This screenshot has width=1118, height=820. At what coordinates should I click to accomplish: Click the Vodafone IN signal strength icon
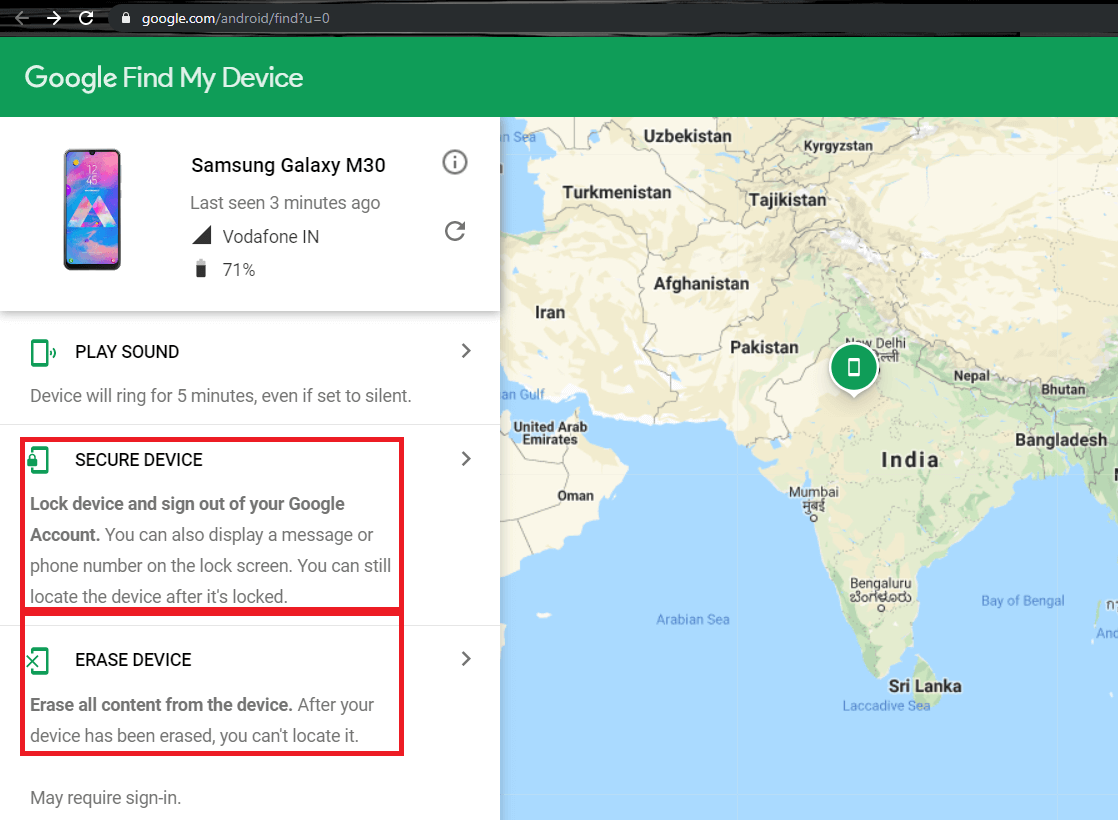200,235
